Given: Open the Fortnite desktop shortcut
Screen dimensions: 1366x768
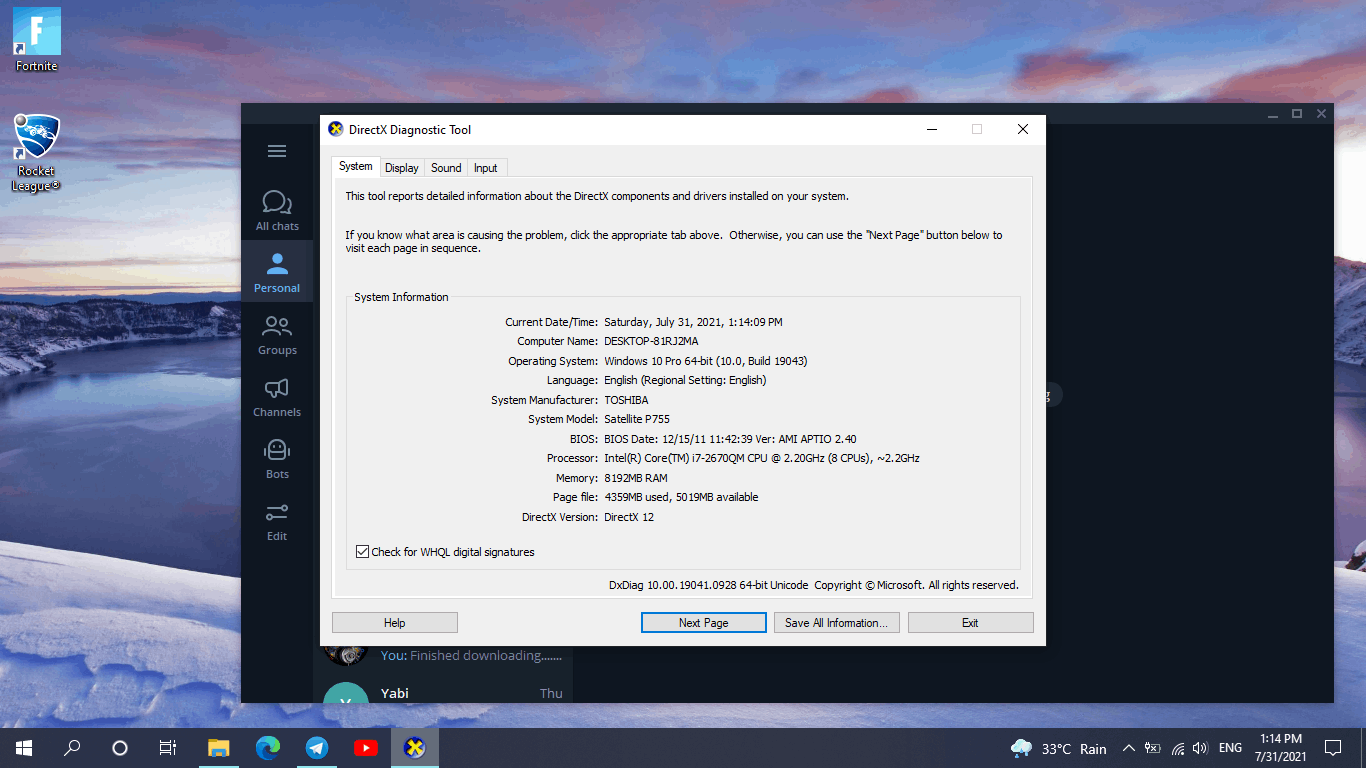Looking at the screenshot, I should [37, 40].
